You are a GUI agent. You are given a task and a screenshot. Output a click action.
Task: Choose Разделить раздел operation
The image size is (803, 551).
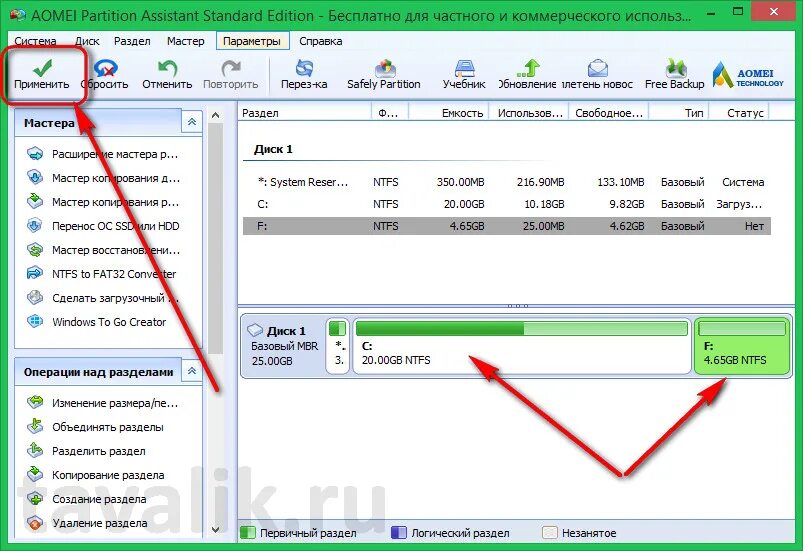86,451
